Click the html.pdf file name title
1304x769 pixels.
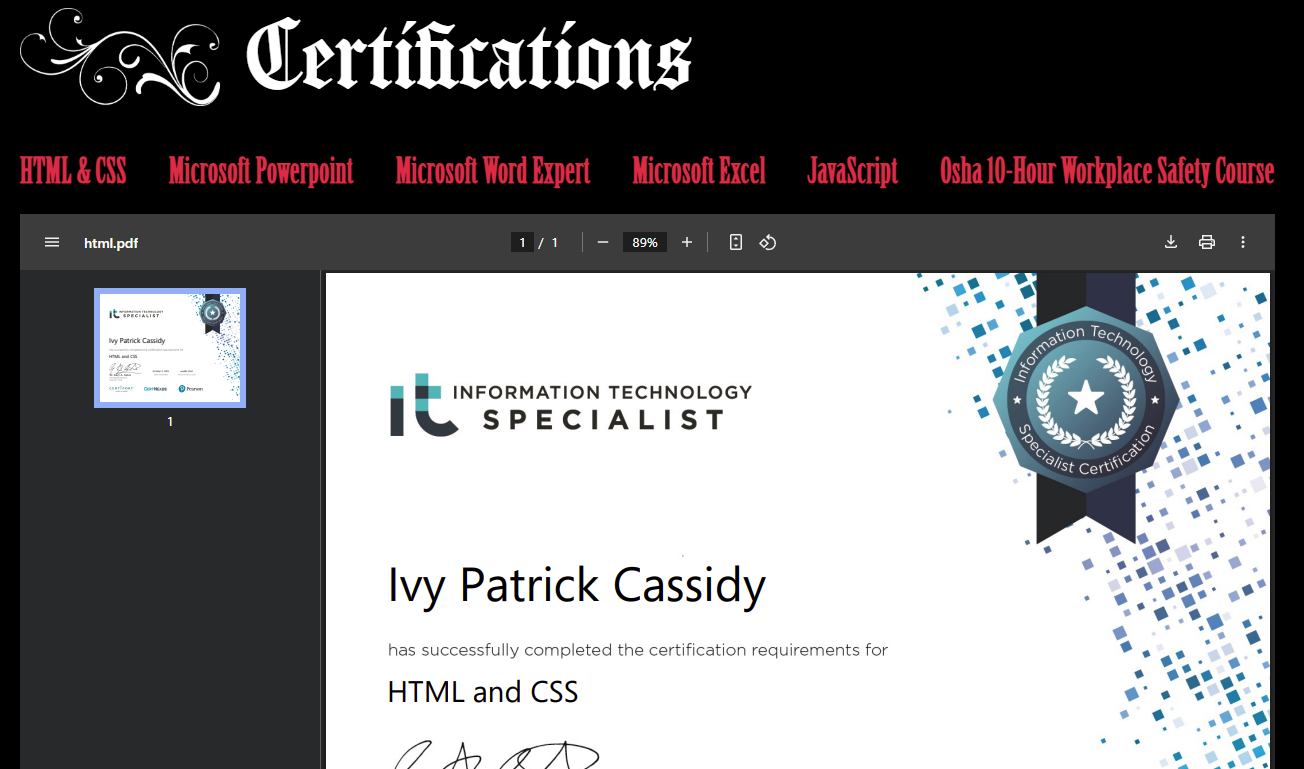111,242
